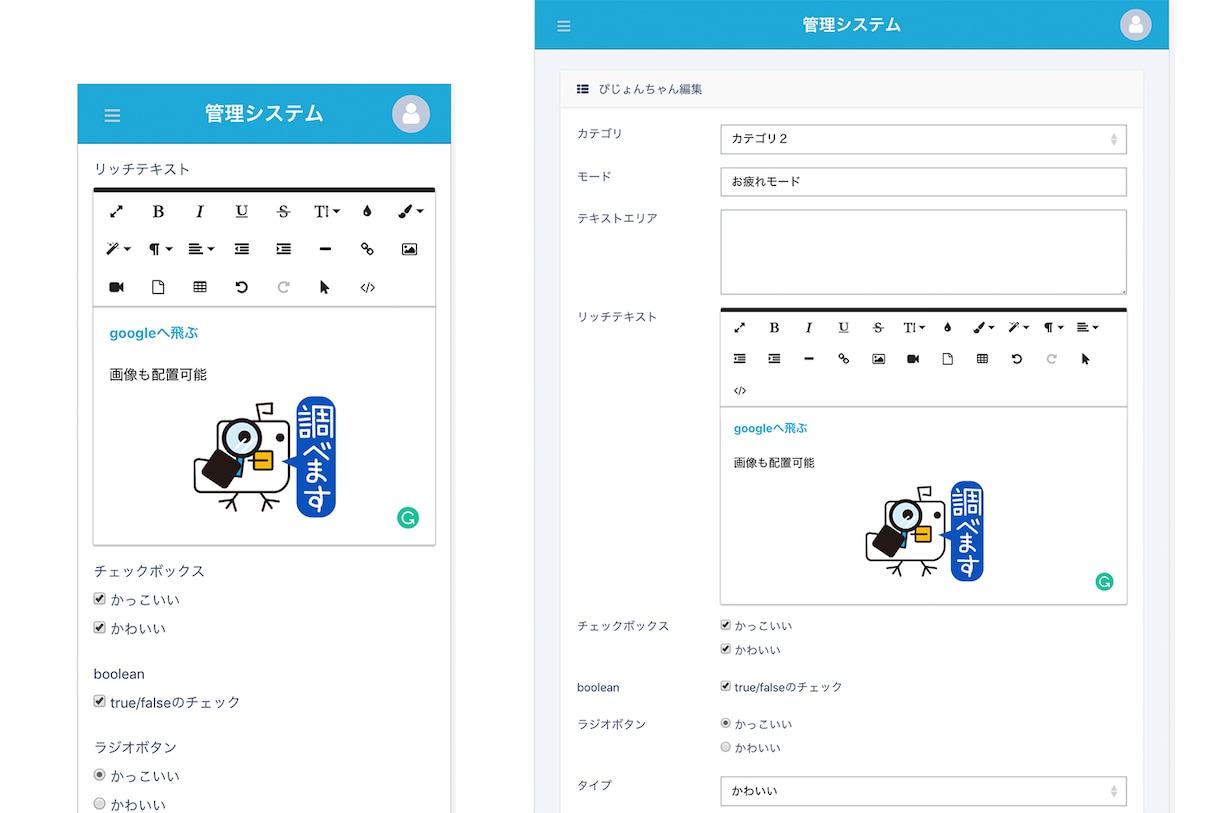
Task: Pick text color droplet in left mobile editor
Action: (367, 211)
